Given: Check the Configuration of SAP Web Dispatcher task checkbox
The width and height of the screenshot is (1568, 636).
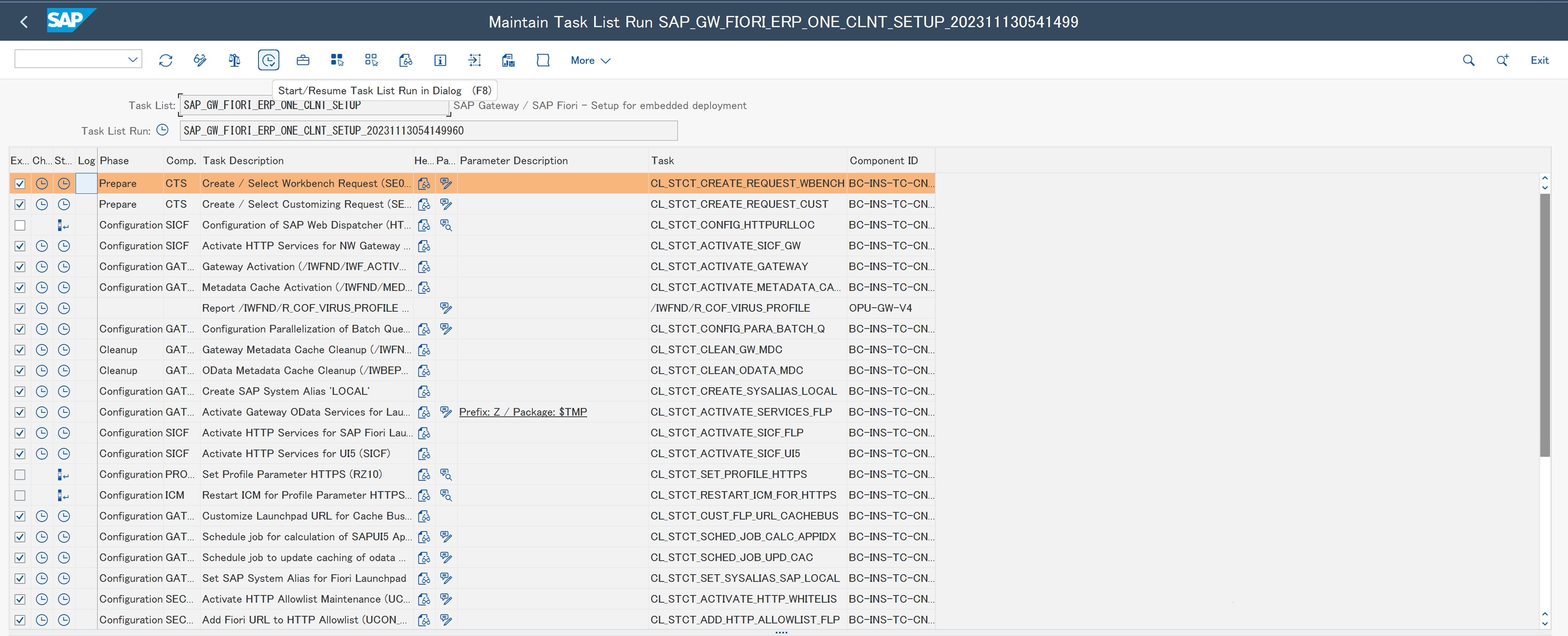Looking at the screenshot, I should [x=20, y=225].
